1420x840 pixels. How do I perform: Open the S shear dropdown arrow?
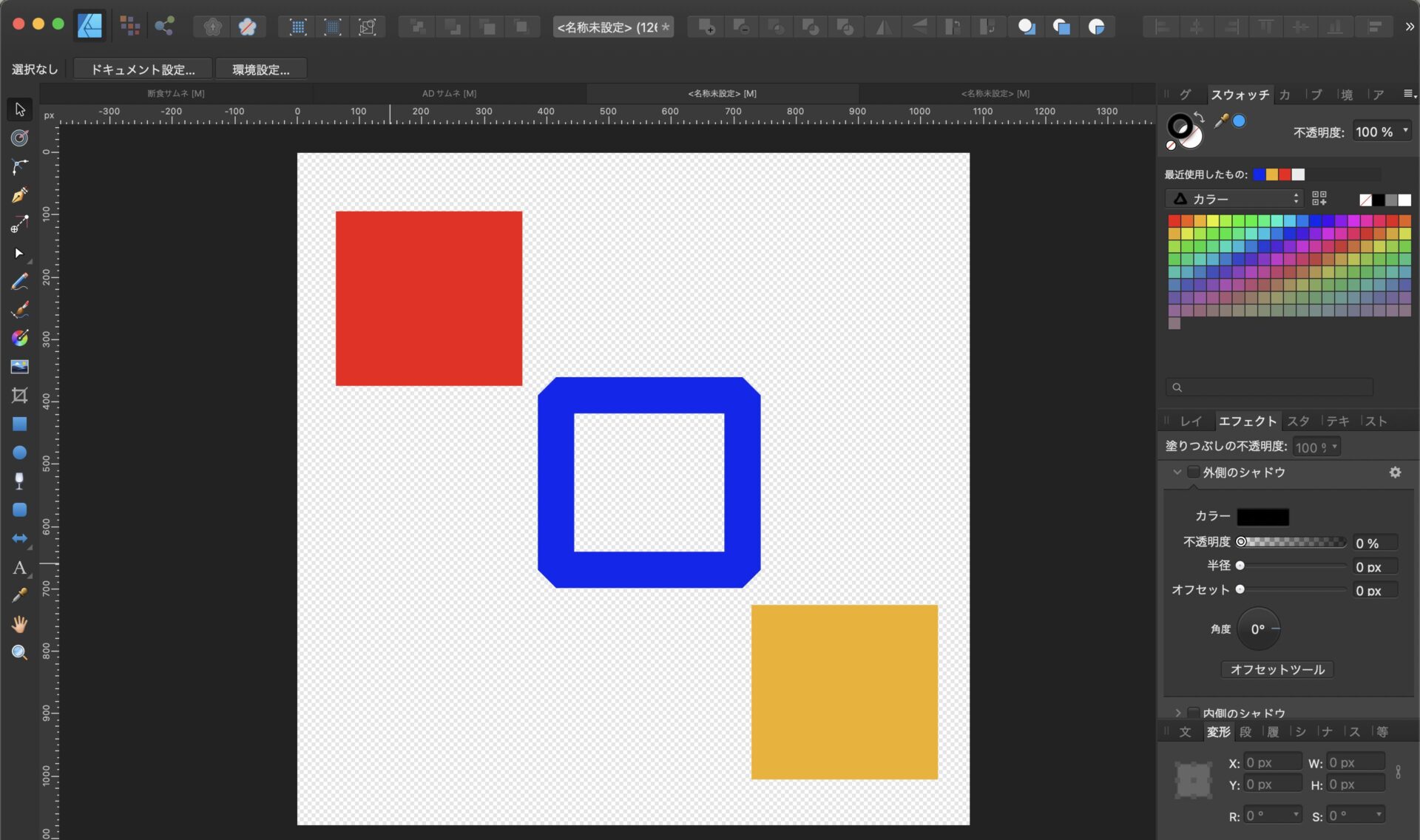[1379, 815]
